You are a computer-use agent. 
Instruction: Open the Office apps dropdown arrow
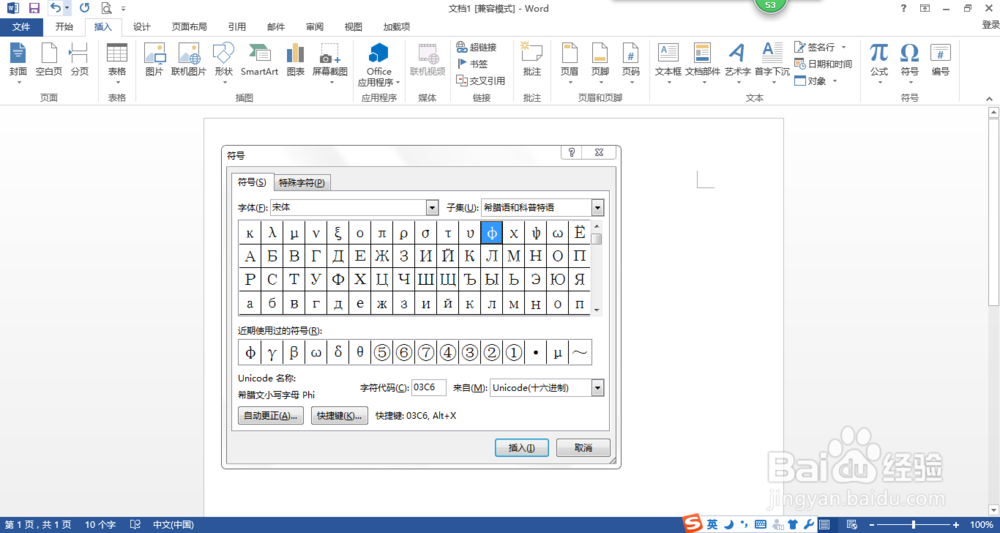397,82
